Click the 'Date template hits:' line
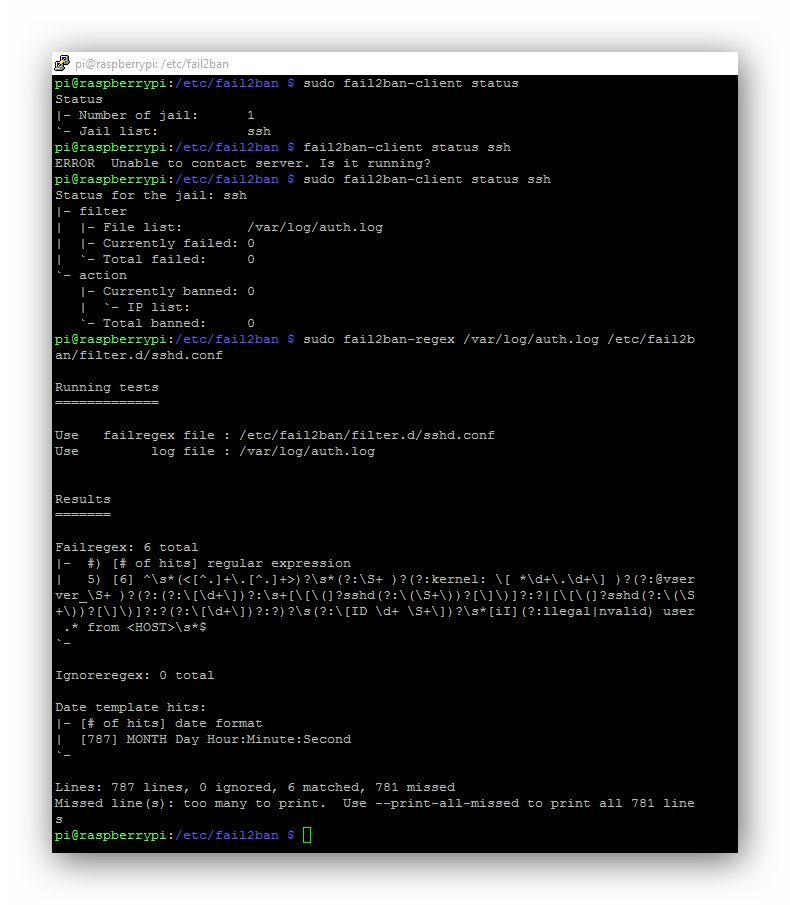Screen dimensions: 790x905 (x=130, y=708)
